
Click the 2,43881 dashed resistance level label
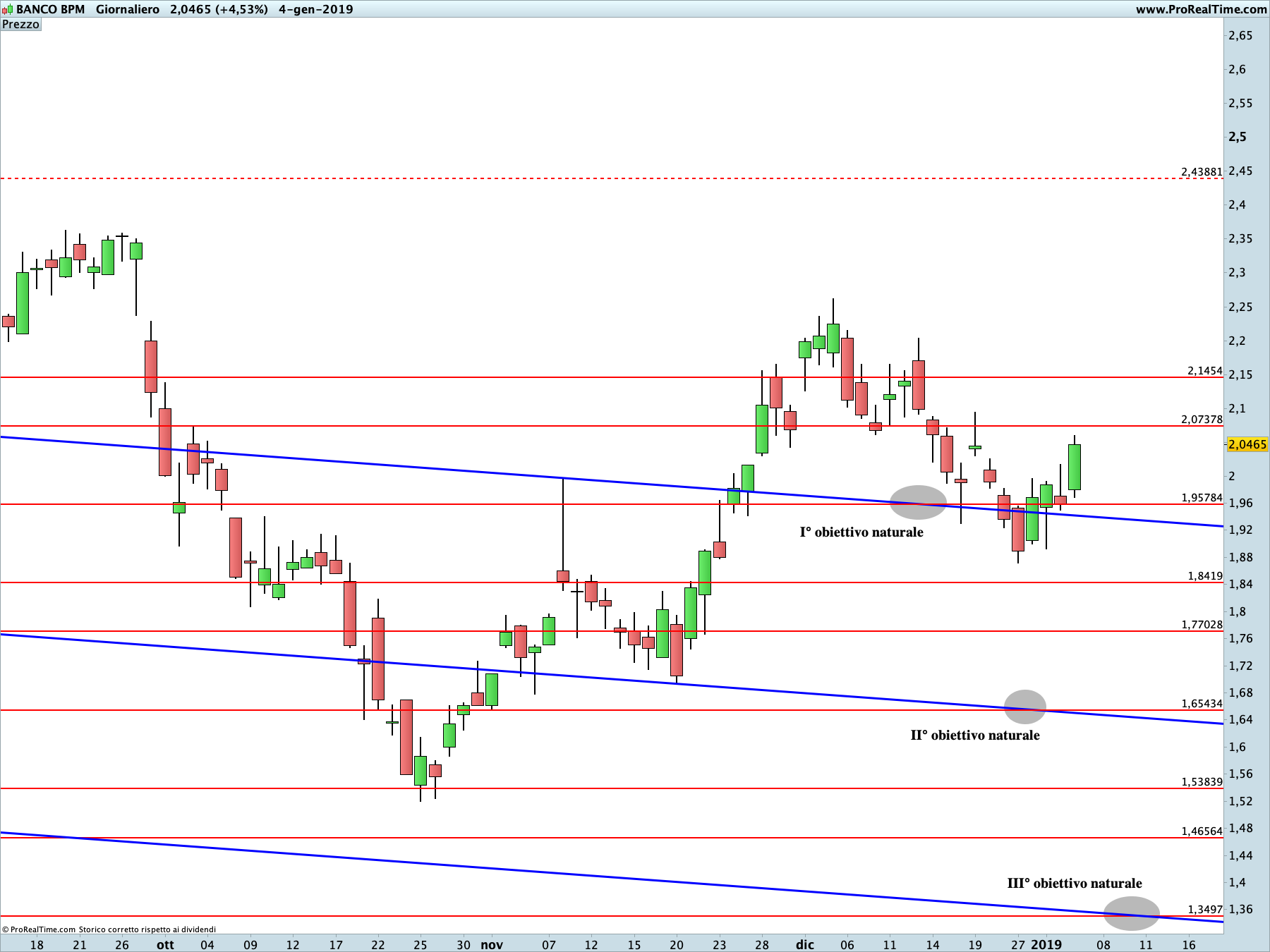[1202, 171]
